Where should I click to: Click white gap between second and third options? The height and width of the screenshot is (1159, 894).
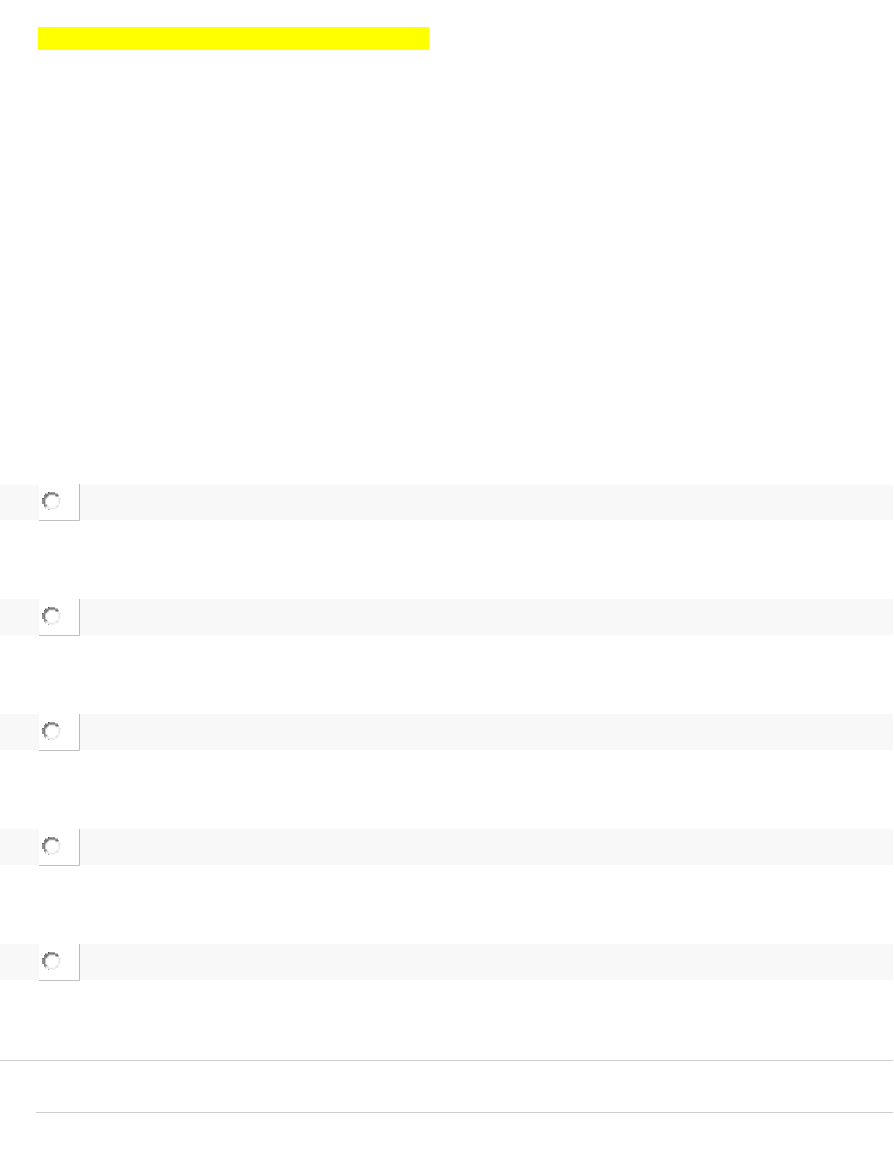[x=446, y=674]
